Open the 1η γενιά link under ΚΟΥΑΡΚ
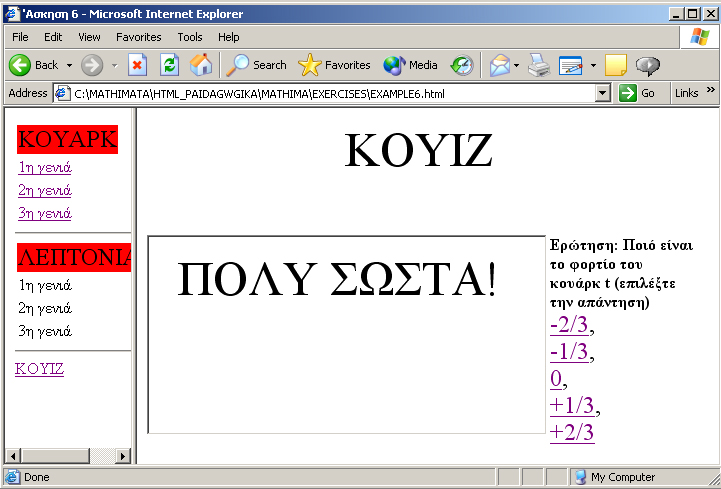Viewport: 721px width, 489px height. 45,167
